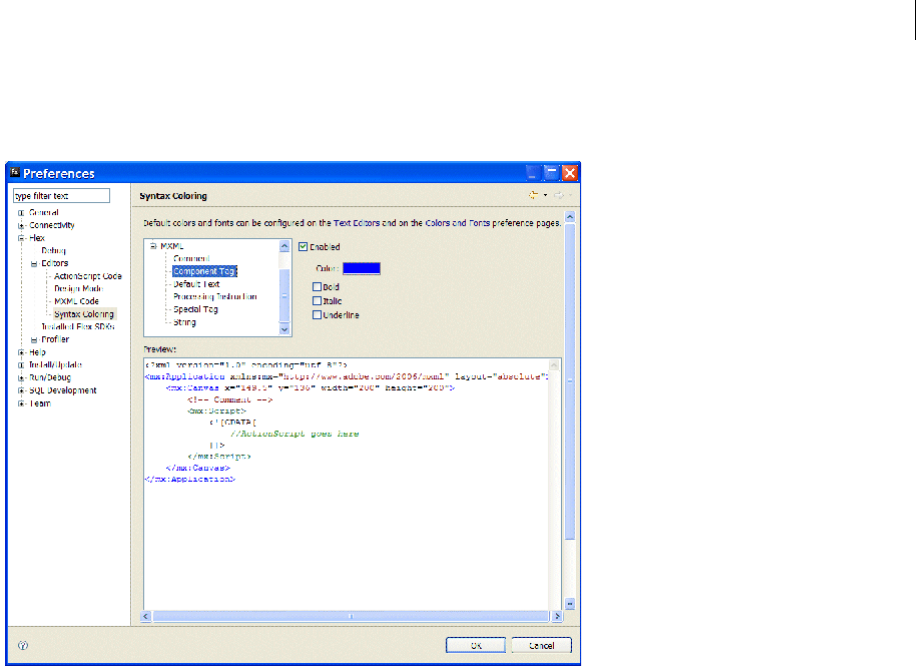Click preview horizontal scroll right arrow
The image size is (916, 666).
pyautogui.click(x=557, y=616)
